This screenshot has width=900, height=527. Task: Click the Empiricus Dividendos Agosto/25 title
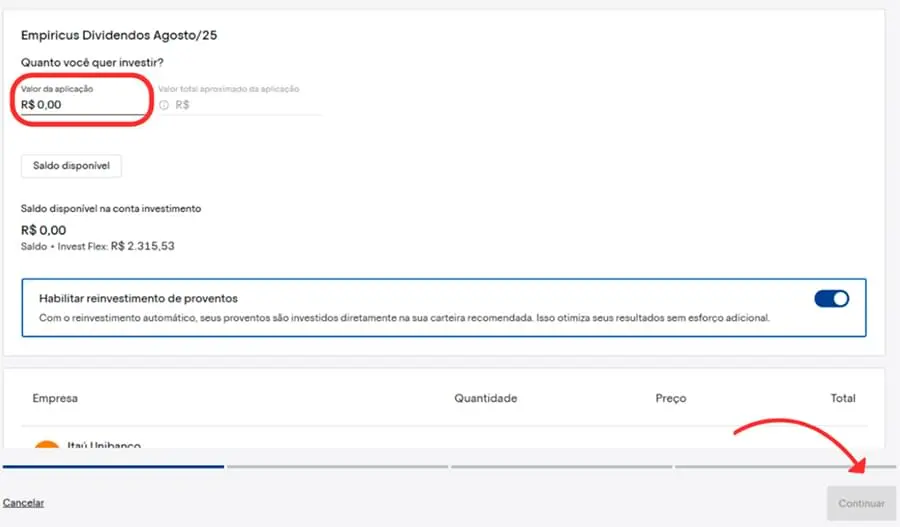(119, 36)
